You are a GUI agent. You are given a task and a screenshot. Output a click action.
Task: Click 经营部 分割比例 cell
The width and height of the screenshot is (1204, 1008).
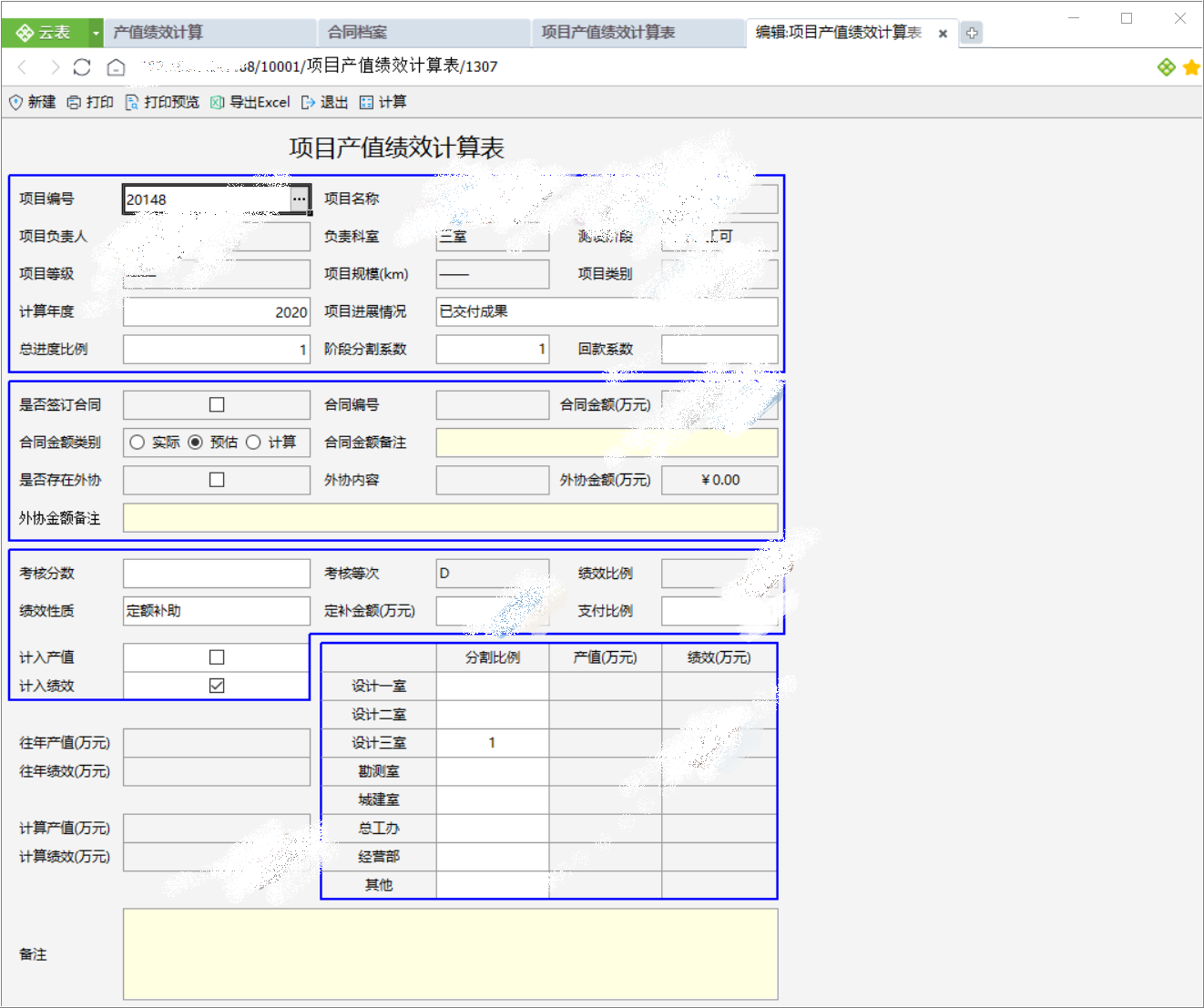(493, 857)
